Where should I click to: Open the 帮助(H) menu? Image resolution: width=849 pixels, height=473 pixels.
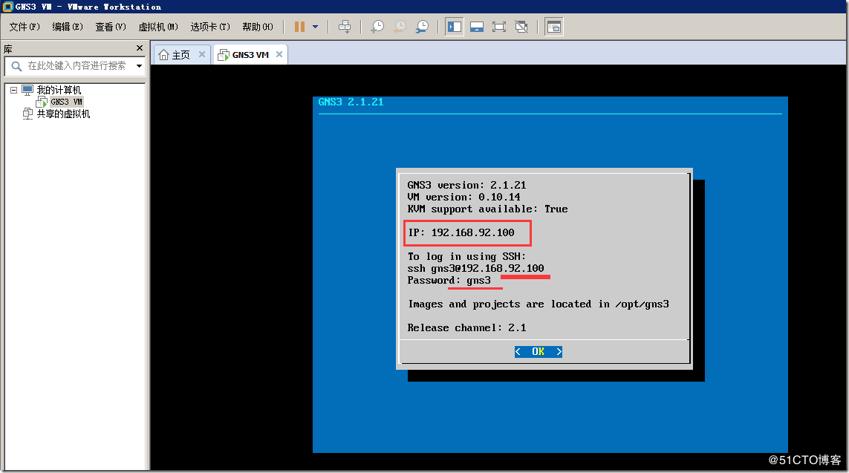point(258,27)
